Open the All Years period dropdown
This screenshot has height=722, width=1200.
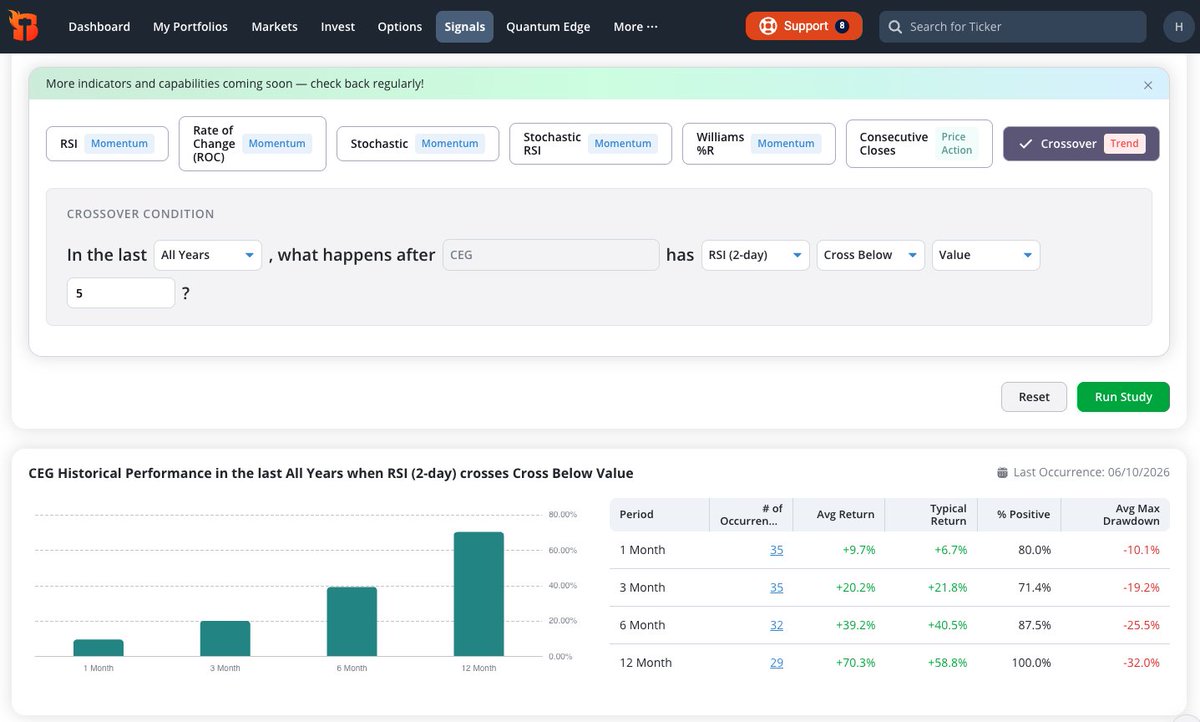[208, 255]
